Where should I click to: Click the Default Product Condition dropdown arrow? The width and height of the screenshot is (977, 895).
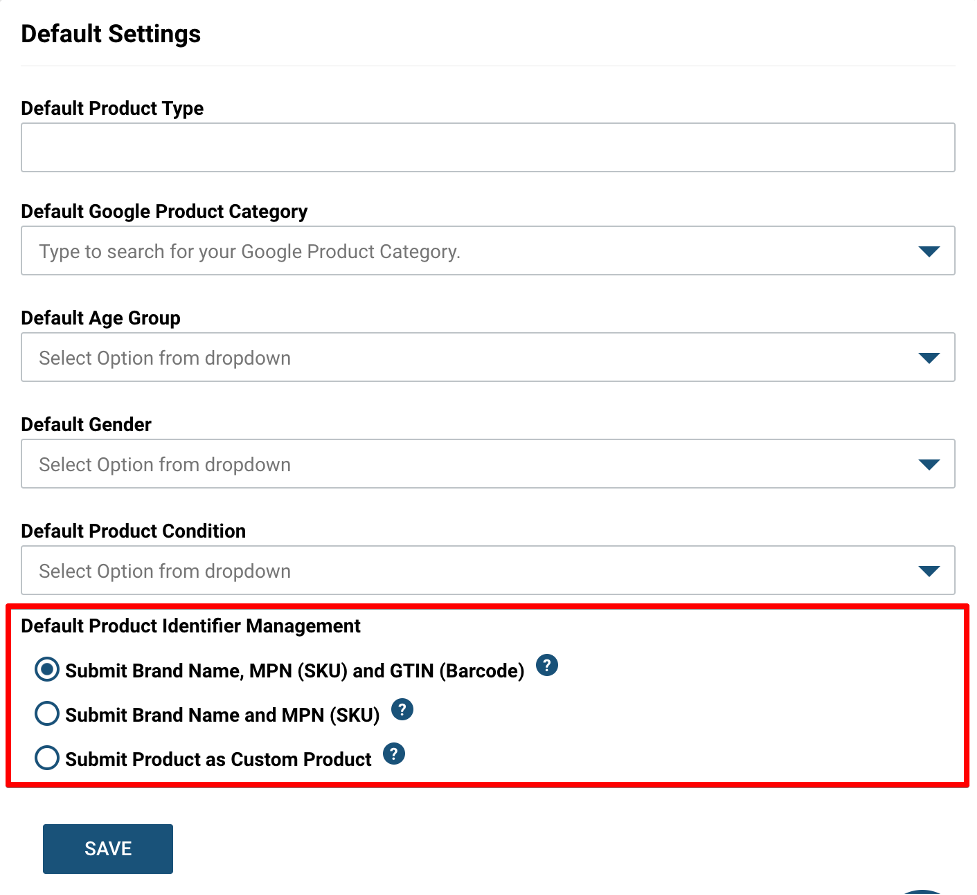(x=928, y=571)
